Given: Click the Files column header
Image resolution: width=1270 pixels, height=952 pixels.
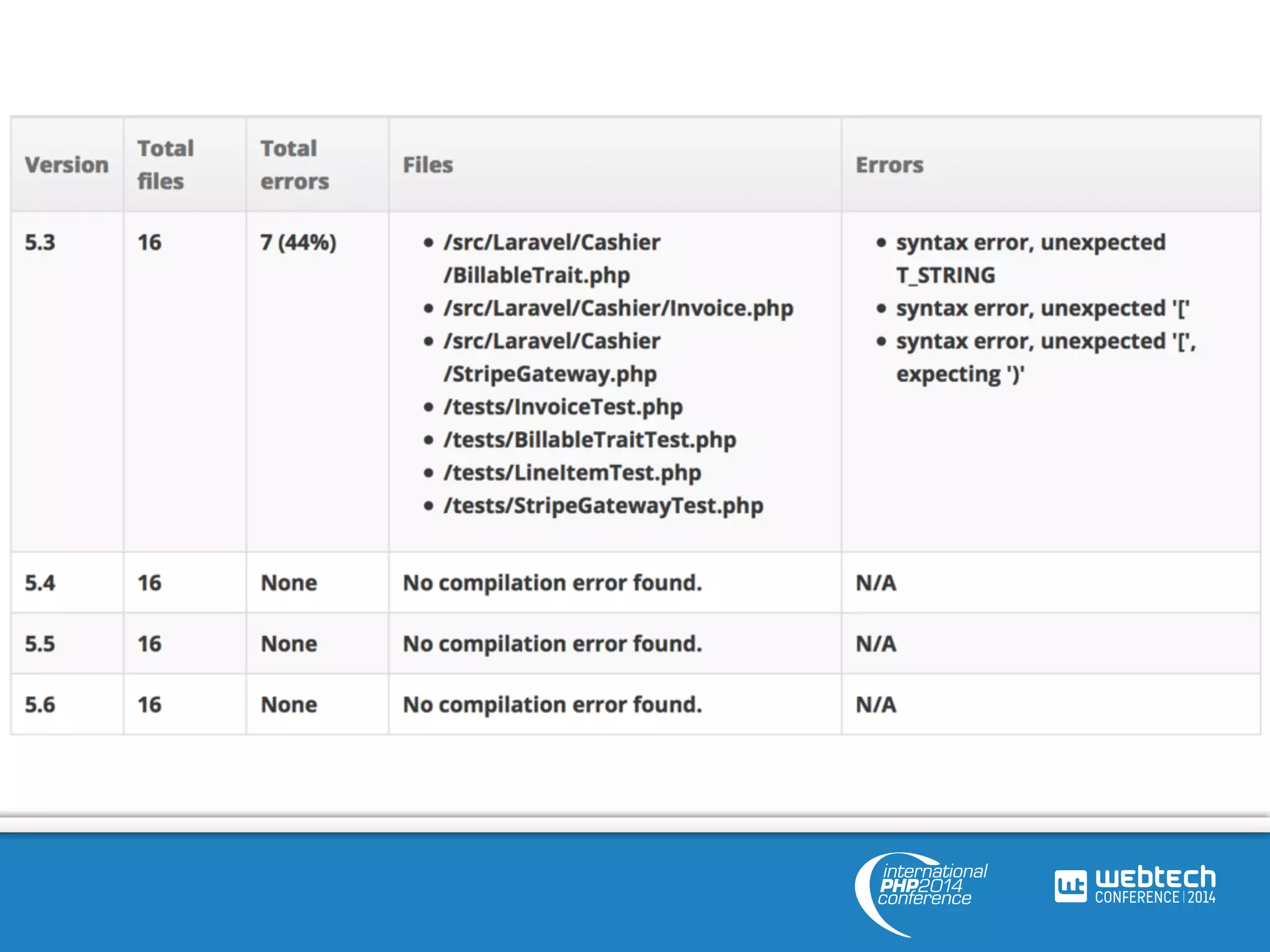Looking at the screenshot, I should [x=428, y=165].
